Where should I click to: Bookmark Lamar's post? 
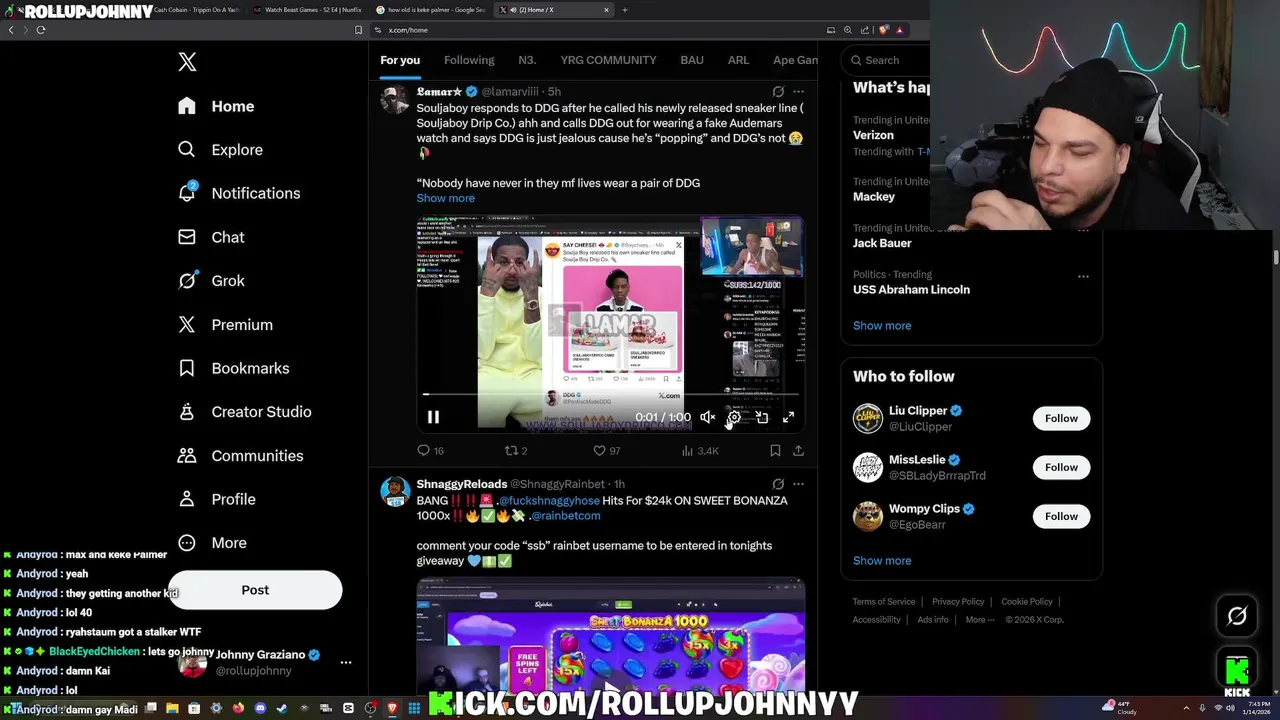click(775, 451)
